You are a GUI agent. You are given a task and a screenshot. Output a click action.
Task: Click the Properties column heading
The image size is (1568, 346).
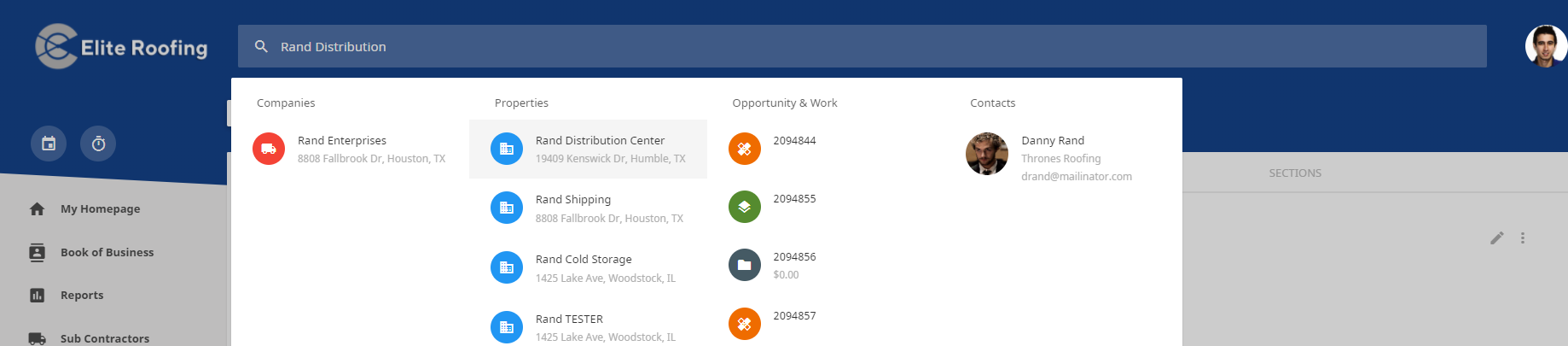(x=521, y=103)
